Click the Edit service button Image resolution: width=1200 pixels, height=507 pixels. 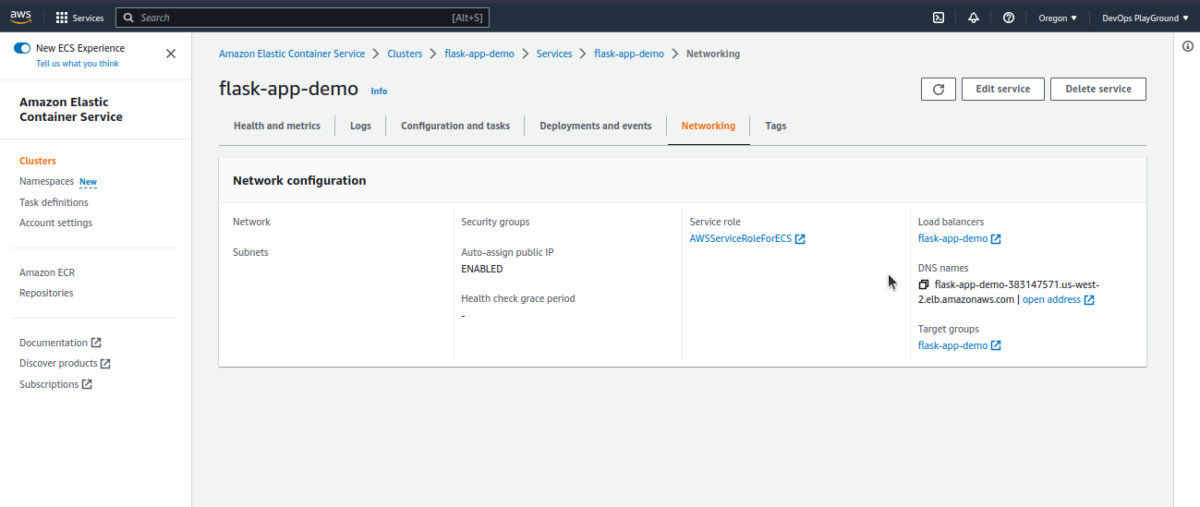tap(1002, 89)
